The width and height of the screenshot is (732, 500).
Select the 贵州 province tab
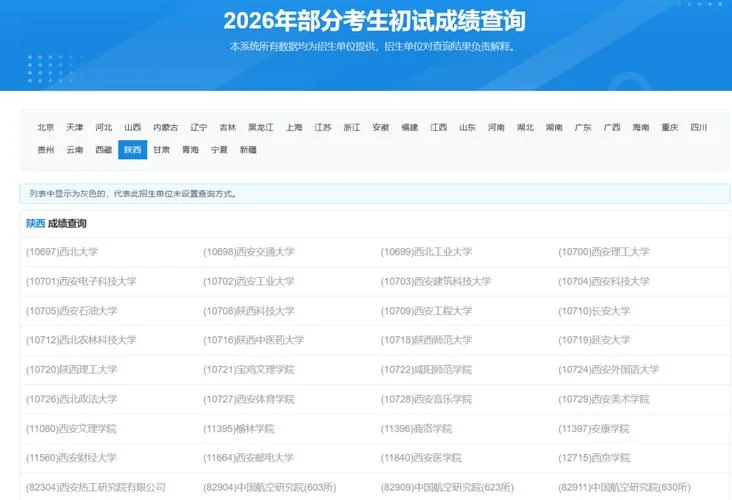pyautogui.click(x=46, y=150)
